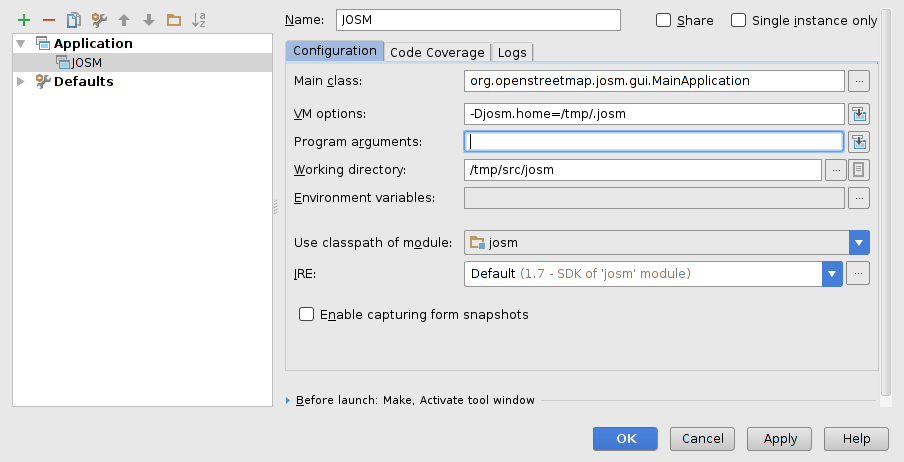Check the Single instance only box
The width and height of the screenshot is (904, 462).
pos(739,20)
